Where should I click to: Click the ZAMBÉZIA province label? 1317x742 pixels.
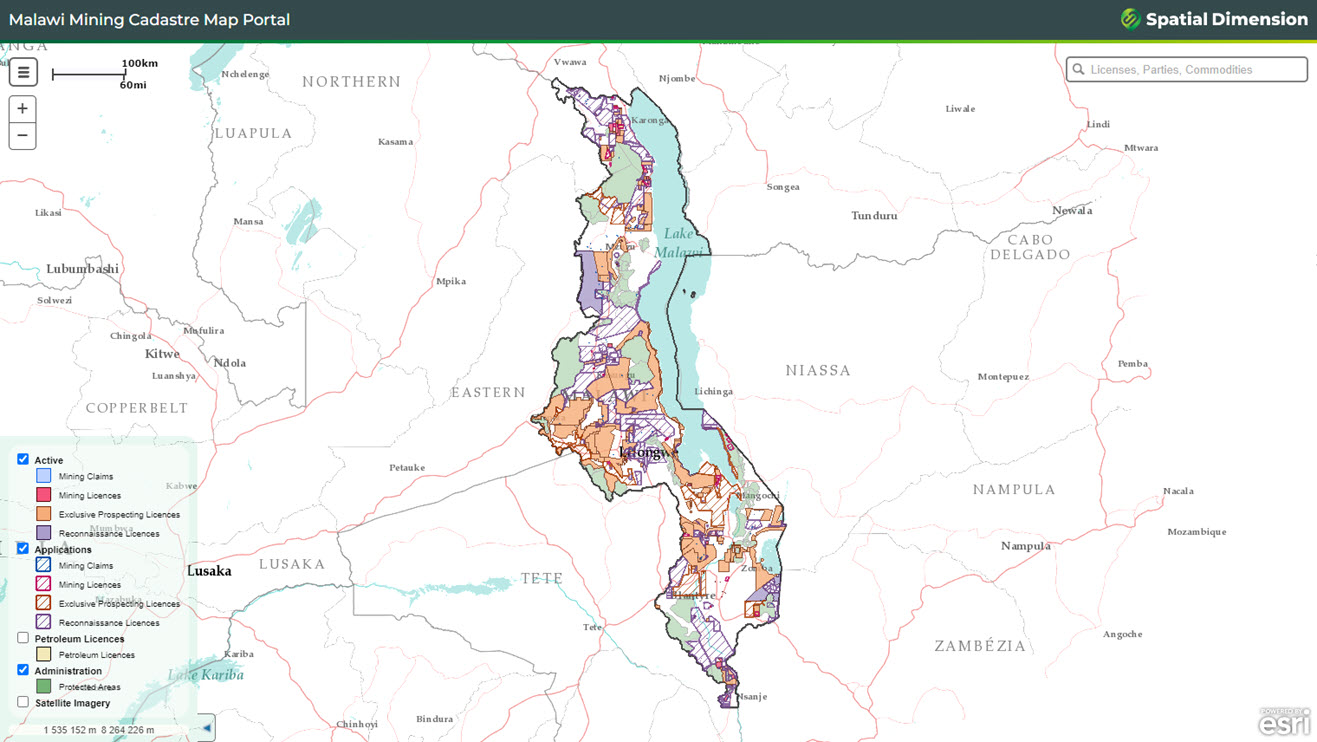(980, 646)
